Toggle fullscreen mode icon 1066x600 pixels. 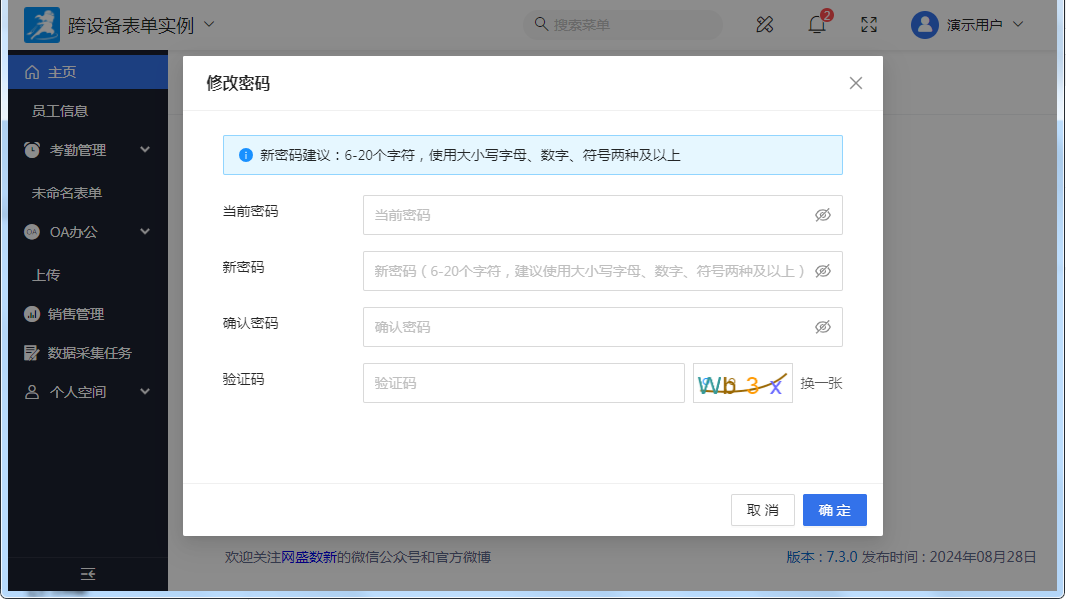869,25
